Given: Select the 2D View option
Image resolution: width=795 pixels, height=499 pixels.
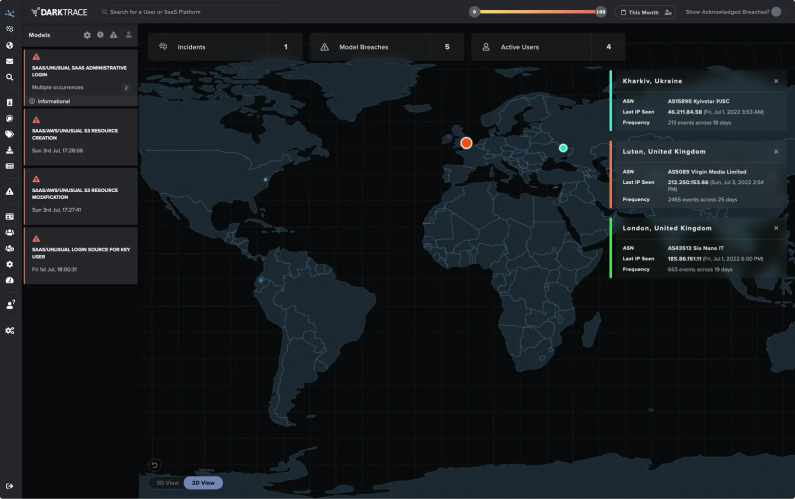Looking at the screenshot, I should click(x=203, y=482).
